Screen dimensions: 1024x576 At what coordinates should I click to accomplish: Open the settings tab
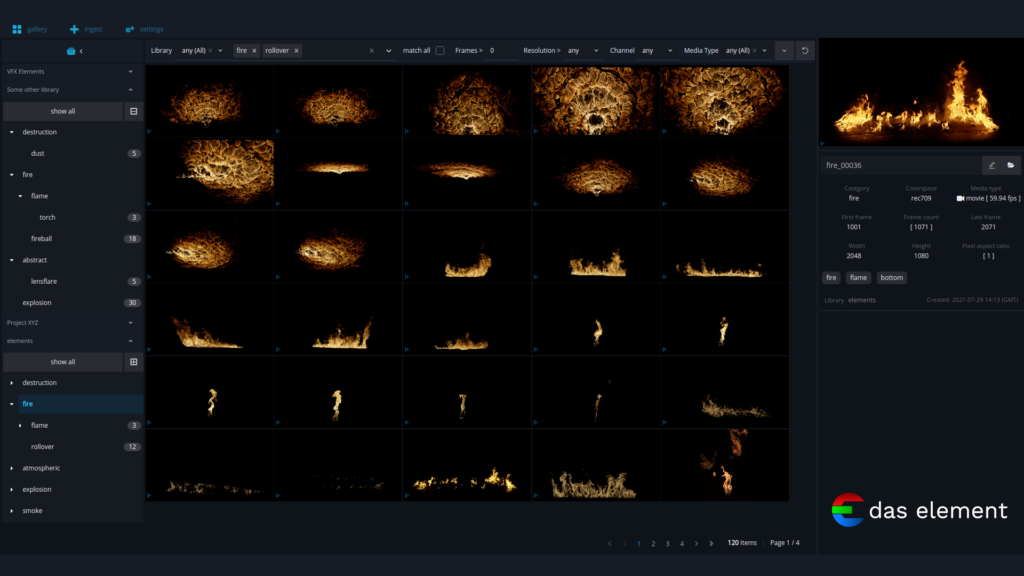click(144, 29)
